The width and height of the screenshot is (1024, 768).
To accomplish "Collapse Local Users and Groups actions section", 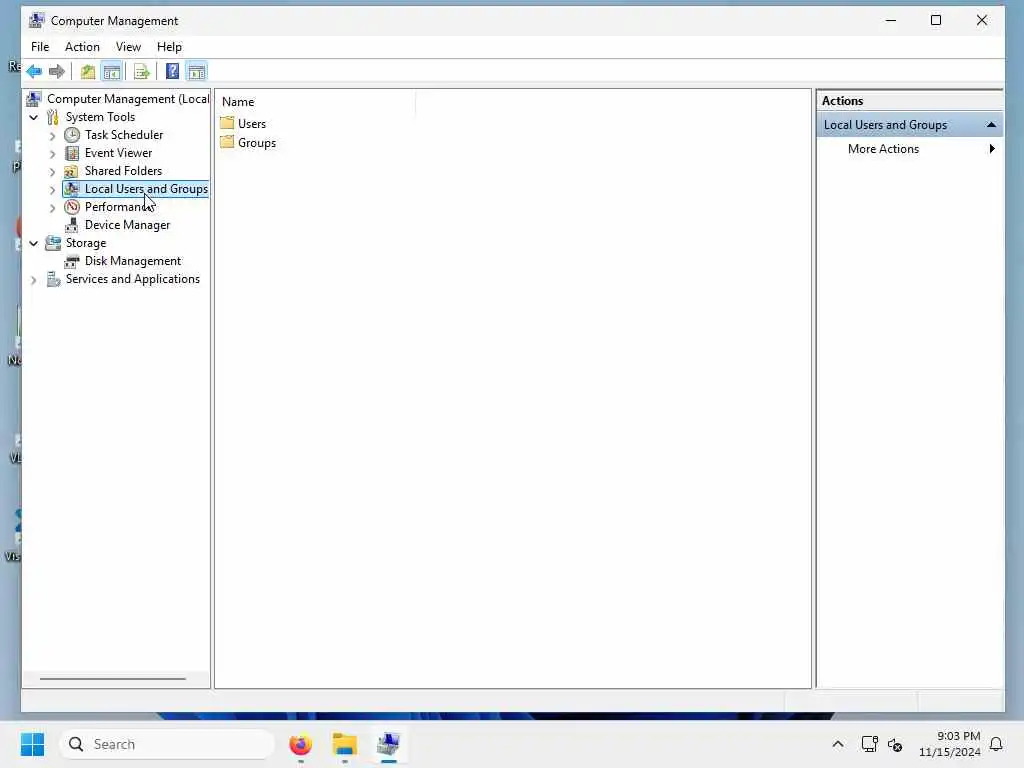I will click(991, 125).
